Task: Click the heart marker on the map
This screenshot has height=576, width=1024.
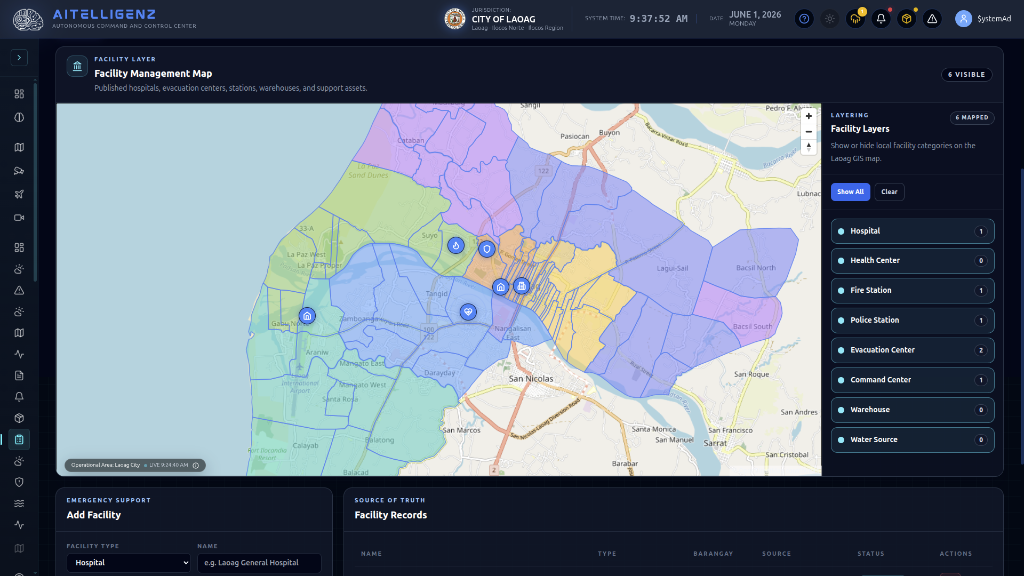Action: [468, 312]
